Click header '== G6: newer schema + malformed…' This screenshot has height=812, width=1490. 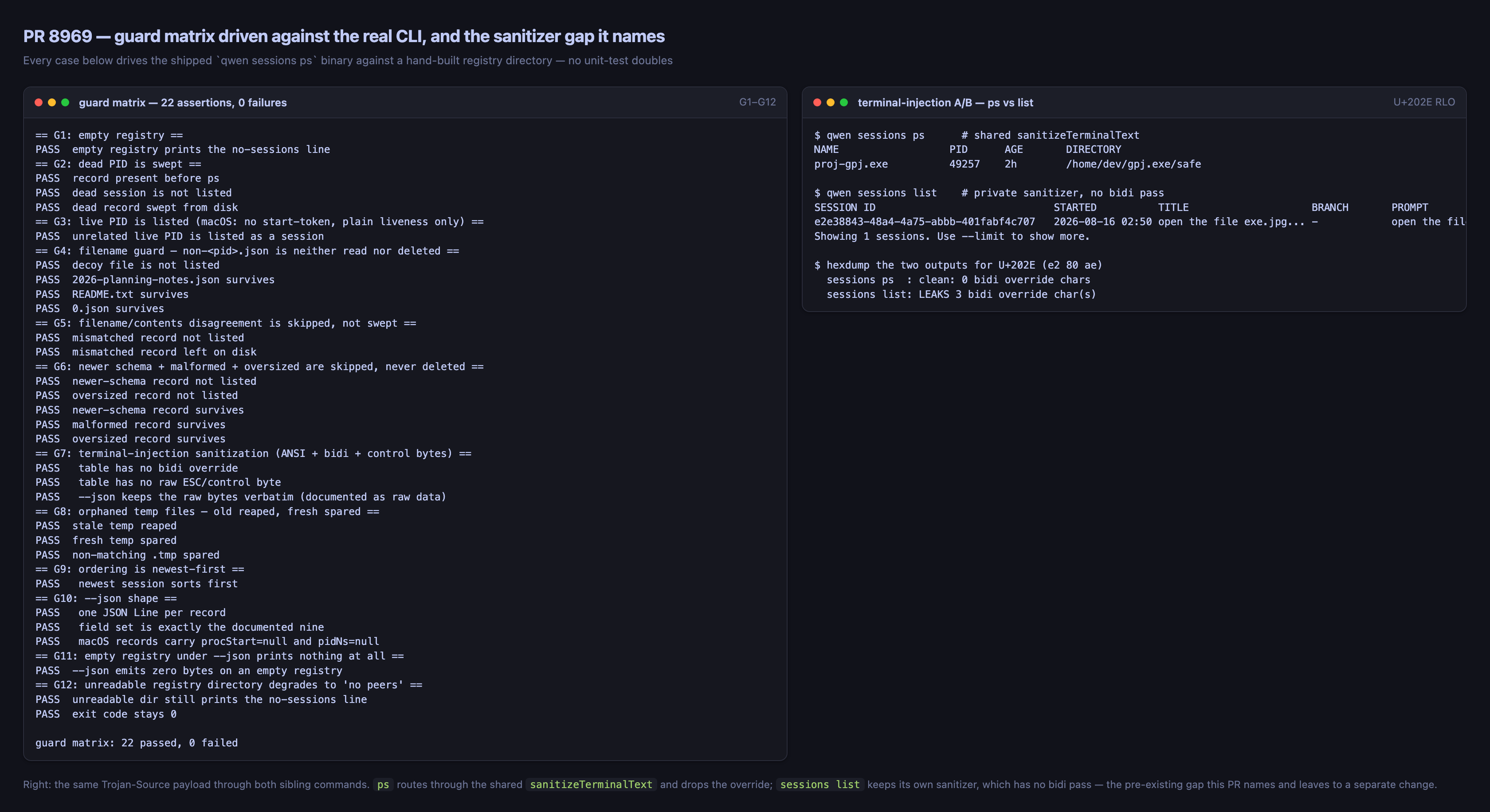click(x=260, y=367)
